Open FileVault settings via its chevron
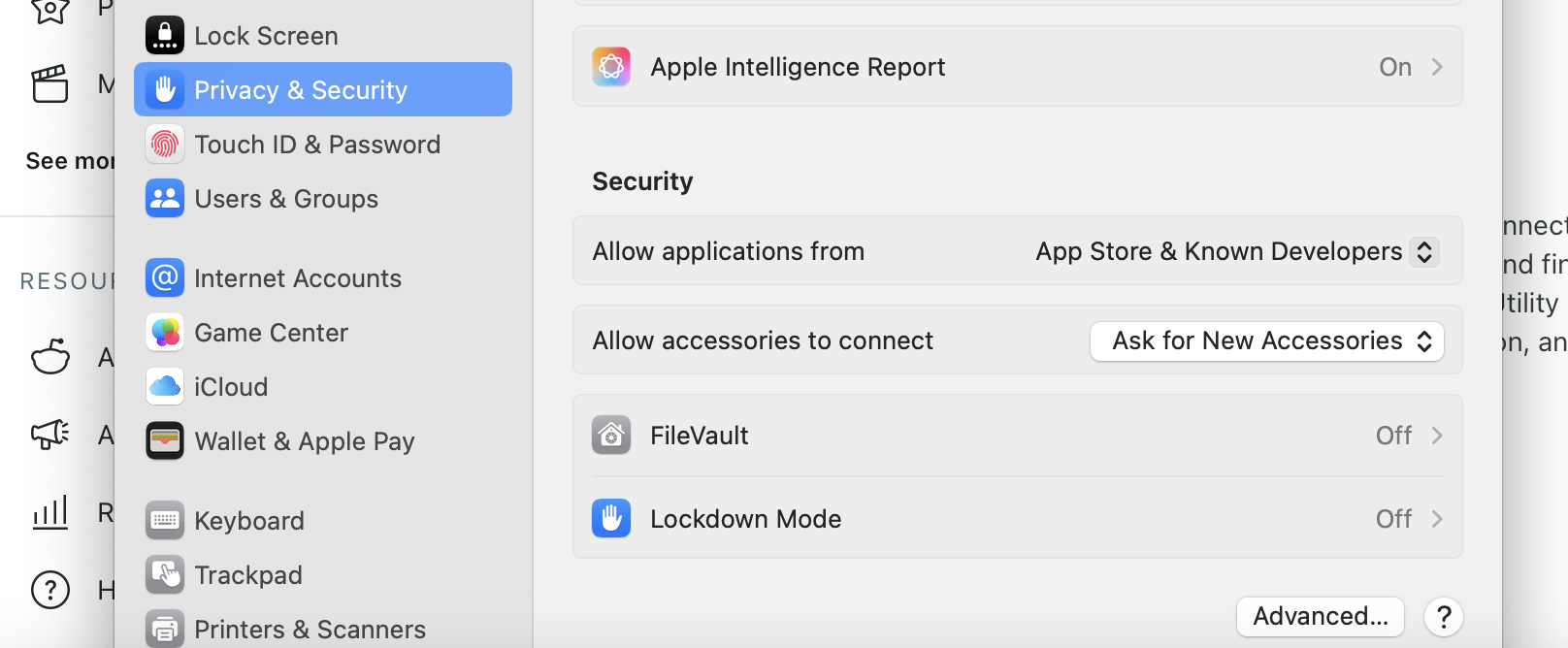Screen dimensions: 1568x648 pos(1437,436)
